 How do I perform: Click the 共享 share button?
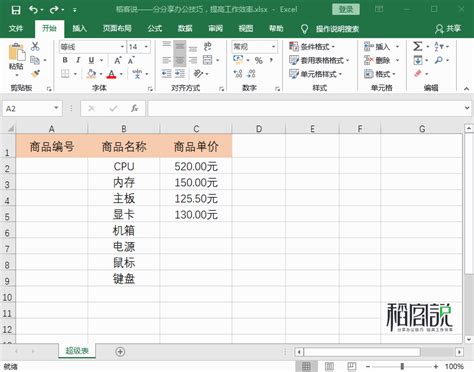coord(448,29)
